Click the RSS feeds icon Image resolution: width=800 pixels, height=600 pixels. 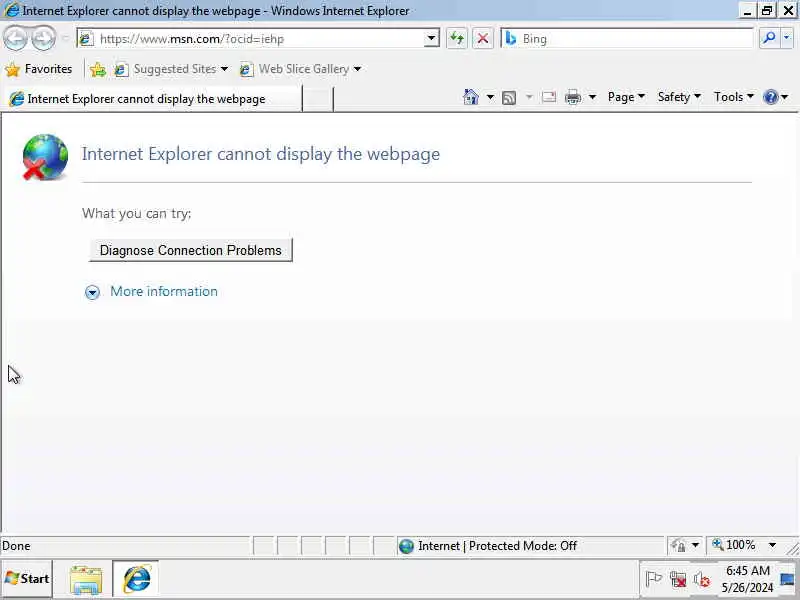(509, 97)
